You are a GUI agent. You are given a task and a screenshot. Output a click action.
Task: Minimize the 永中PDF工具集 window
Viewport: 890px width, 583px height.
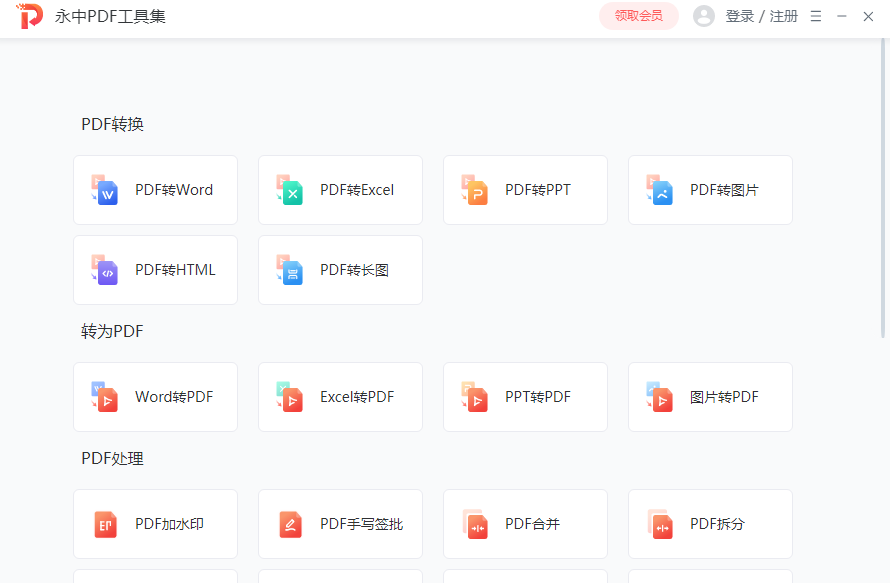click(x=842, y=16)
